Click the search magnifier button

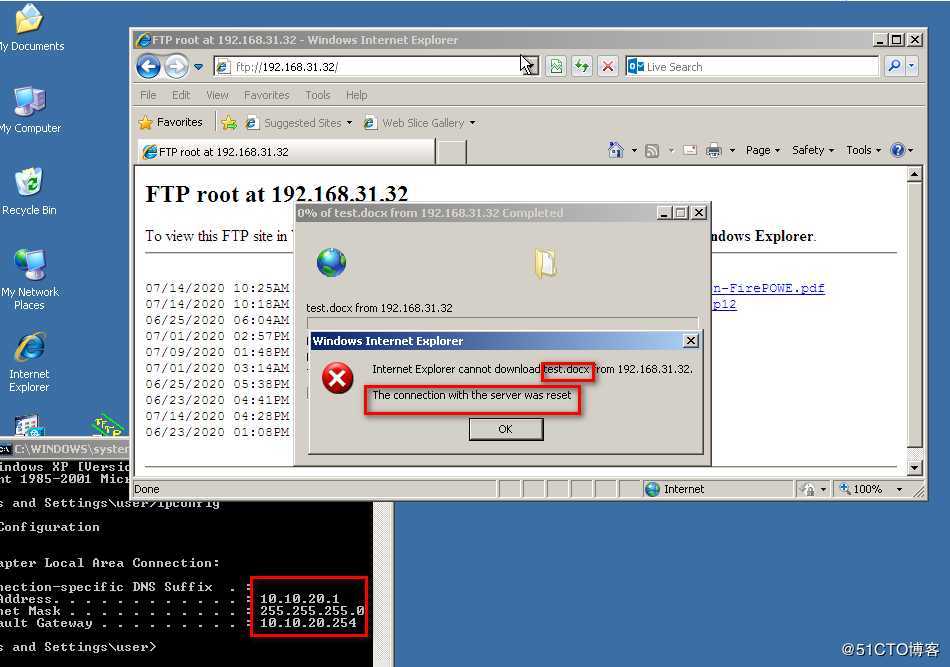(894, 66)
